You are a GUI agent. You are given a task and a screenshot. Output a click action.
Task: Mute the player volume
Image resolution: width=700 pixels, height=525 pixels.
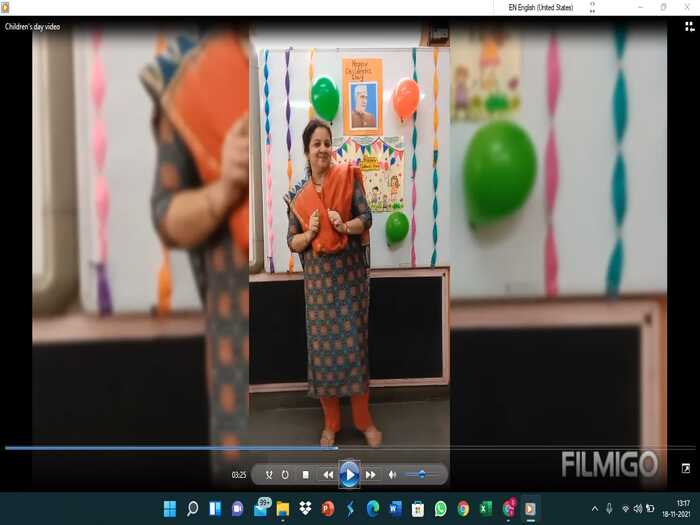pyautogui.click(x=392, y=475)
